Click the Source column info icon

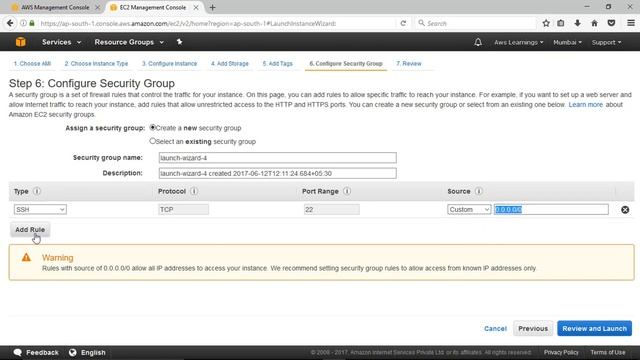(x=478, y=191)
